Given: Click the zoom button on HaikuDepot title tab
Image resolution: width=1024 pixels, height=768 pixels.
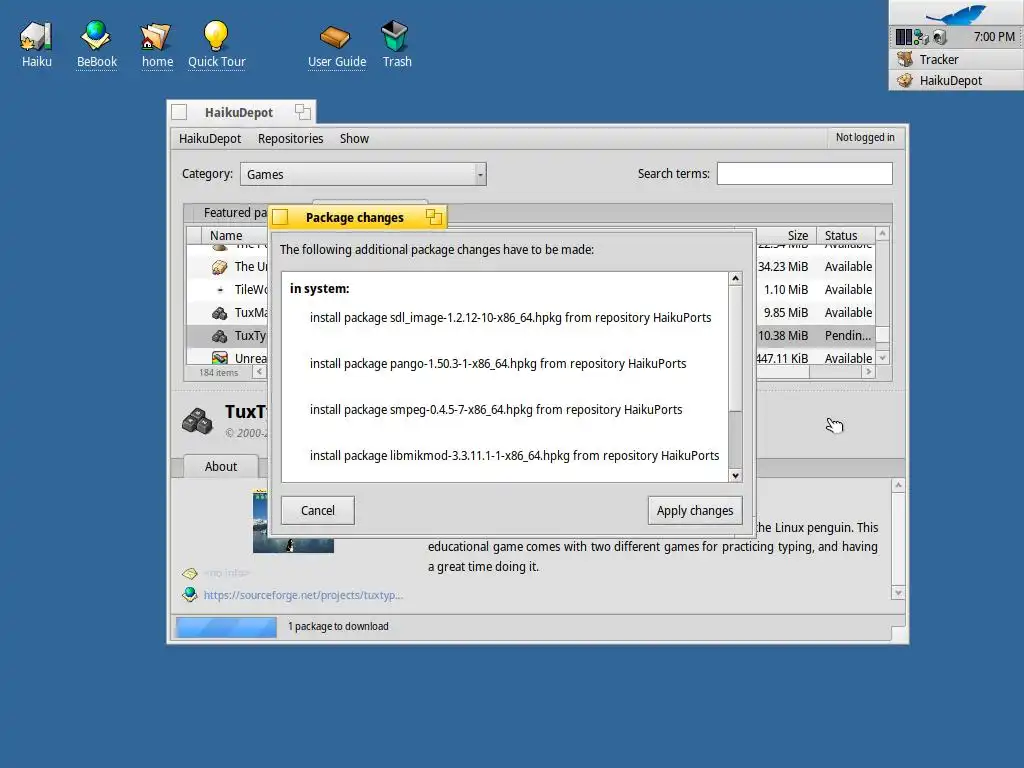Looking at the screenshot, I should pos(302,112).
